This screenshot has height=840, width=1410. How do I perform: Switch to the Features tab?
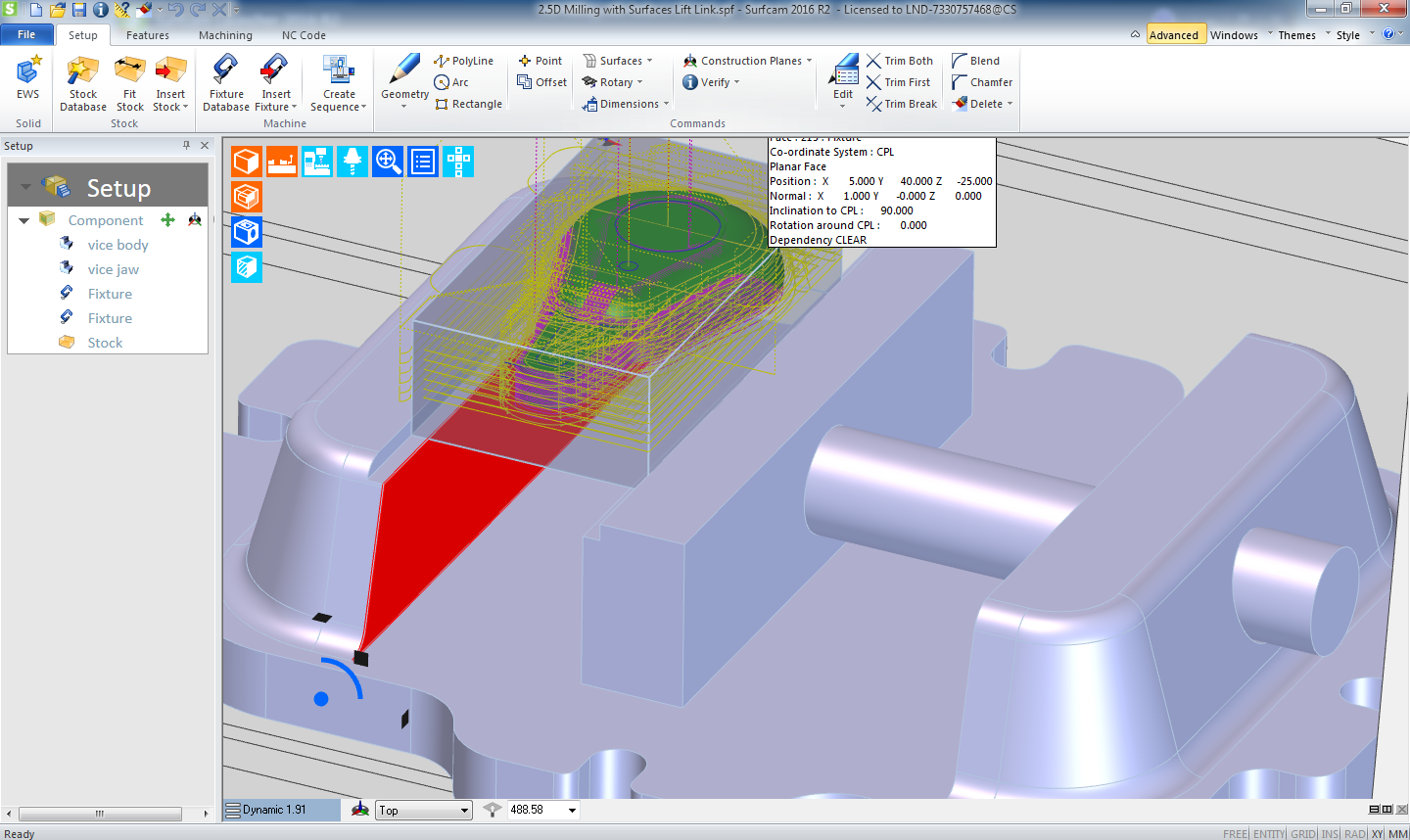coord(148,35)
